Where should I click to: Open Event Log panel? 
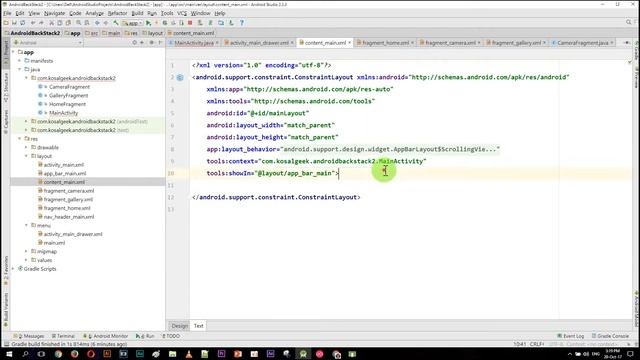click(x=571, y=336)
